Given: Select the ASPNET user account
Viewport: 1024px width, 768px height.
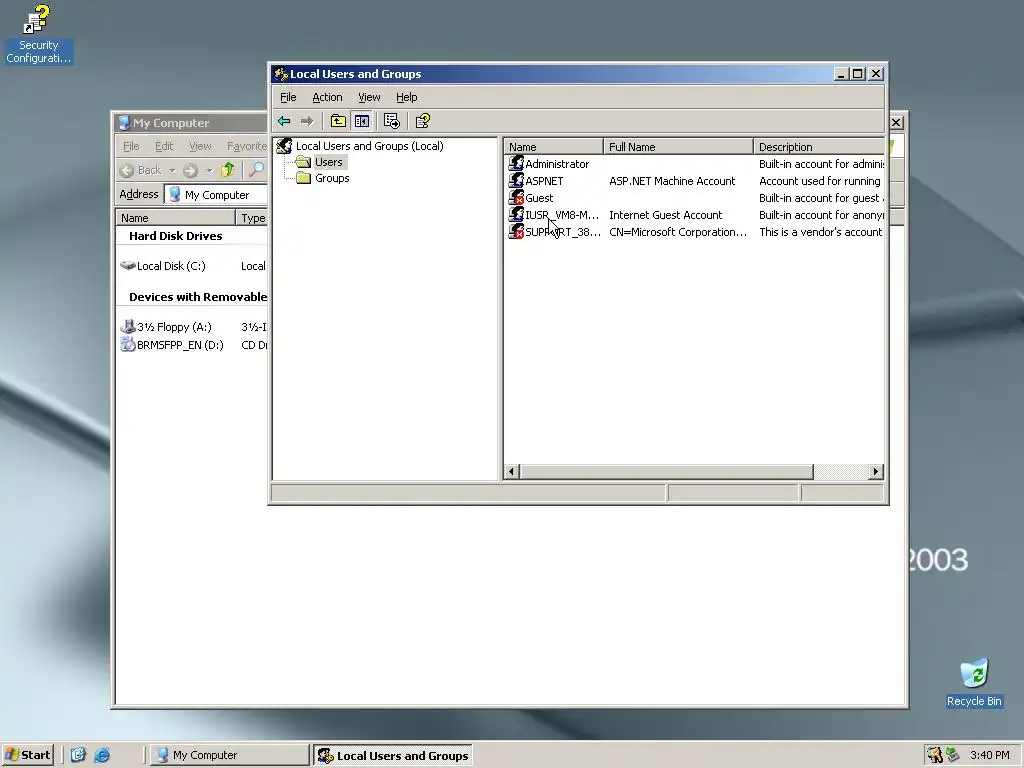Looking at the screenshot, I should (544, 181).
